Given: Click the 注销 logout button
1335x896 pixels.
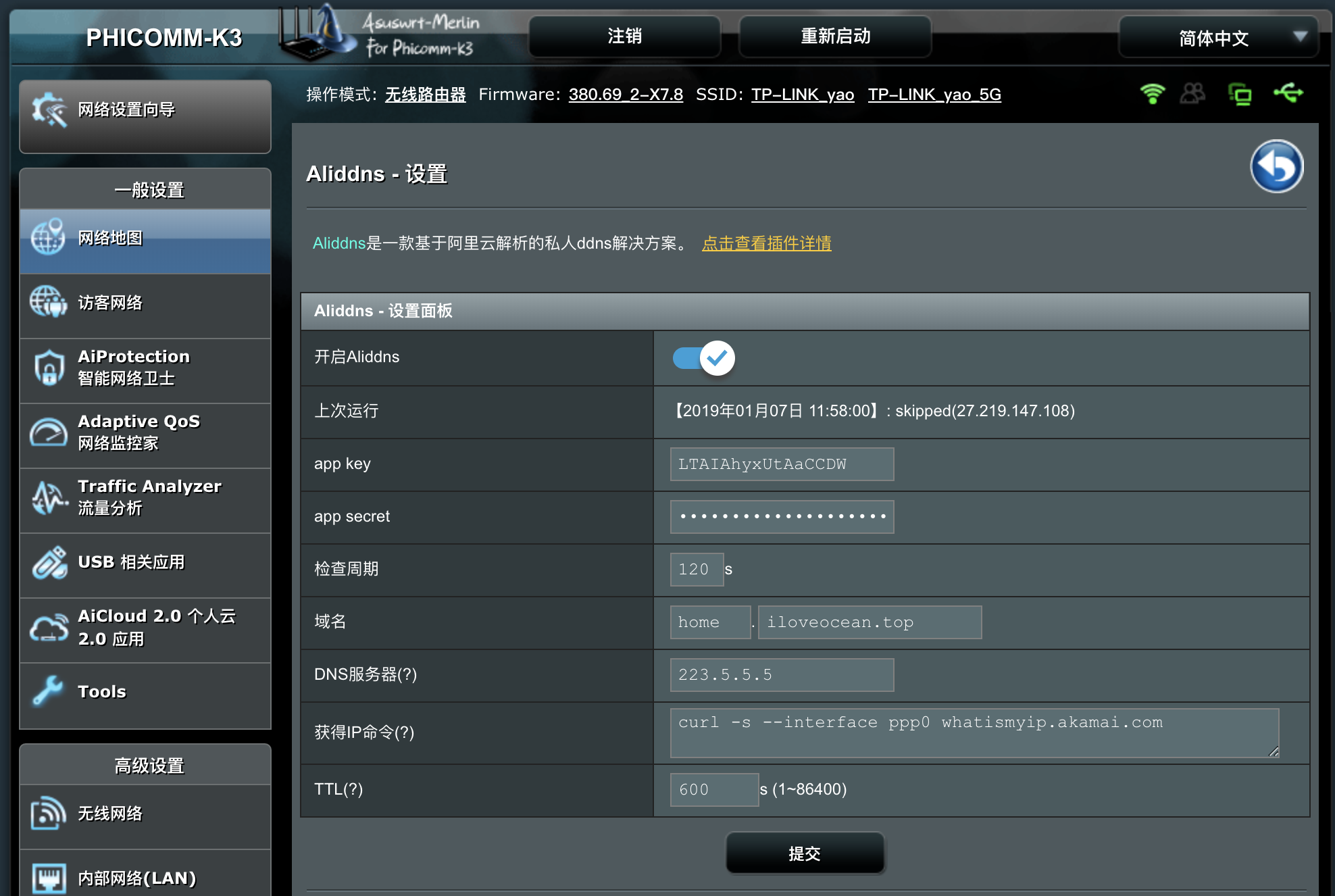Looking at the screenshot, I should point(624,36).
